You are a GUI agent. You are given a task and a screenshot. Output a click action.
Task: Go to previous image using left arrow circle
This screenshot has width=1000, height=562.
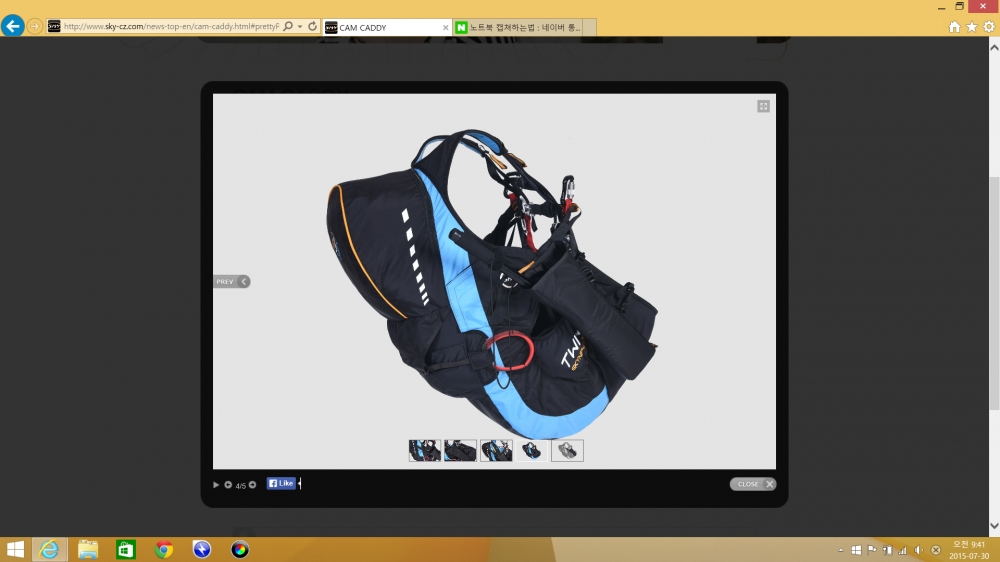[228, 485]
